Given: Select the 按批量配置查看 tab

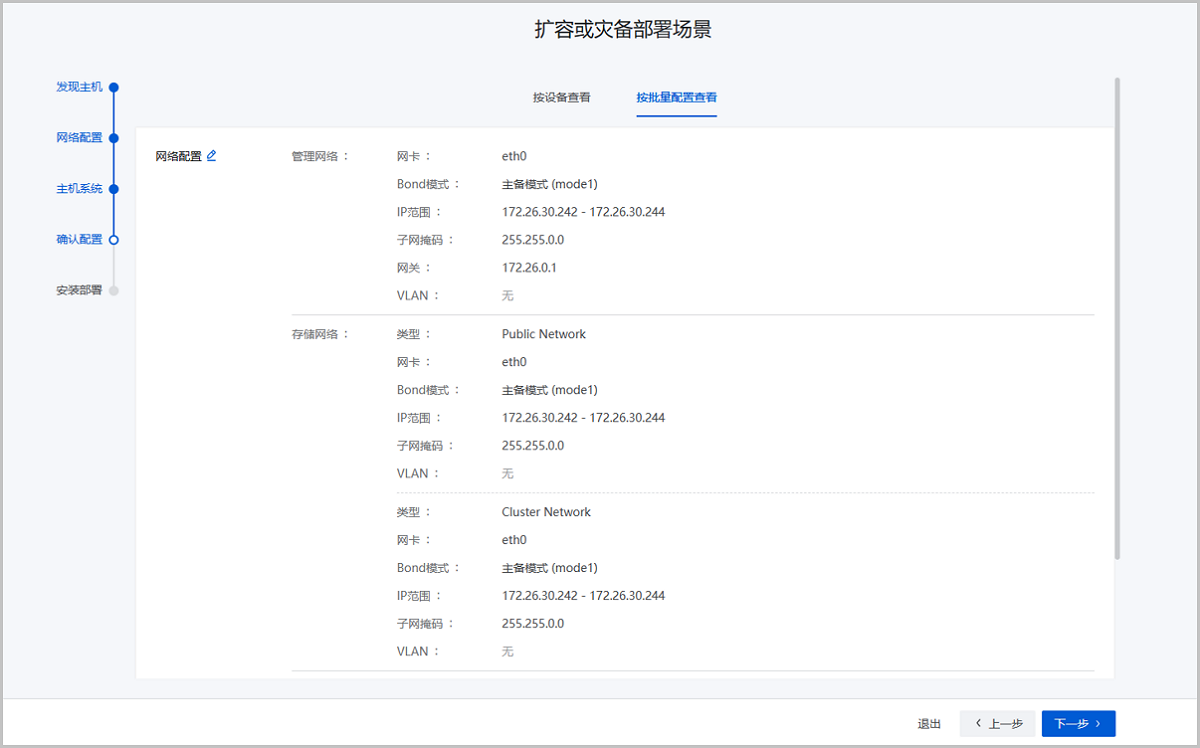Looking at the screenshot, I should pyautogui.click(x=676, y=98).
